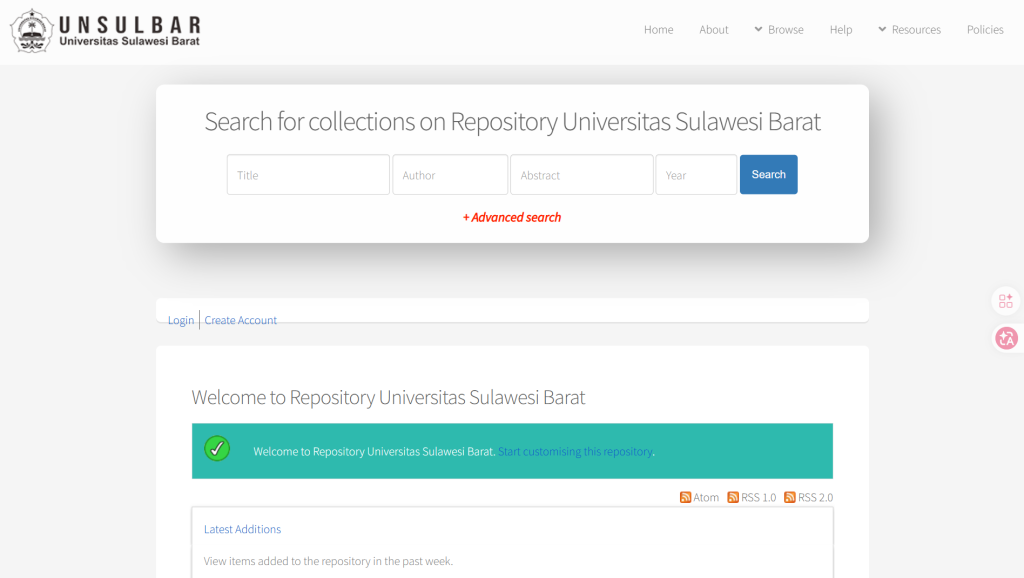The image size is (1024, 578).
Task: Expand the Browse menu chevron
Action: pyautogui.click(x=758, y=29)
